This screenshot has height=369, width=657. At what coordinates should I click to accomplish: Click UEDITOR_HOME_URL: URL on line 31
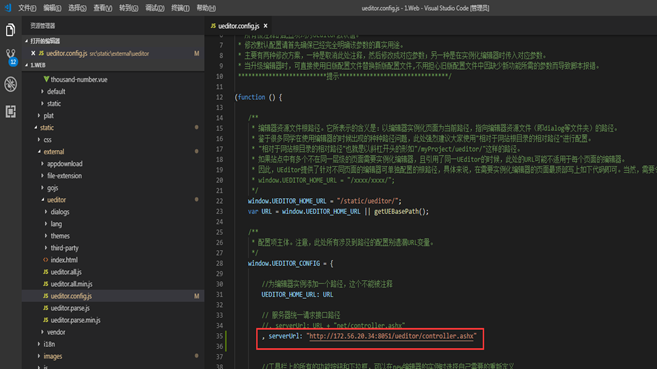tap(297, 294)
